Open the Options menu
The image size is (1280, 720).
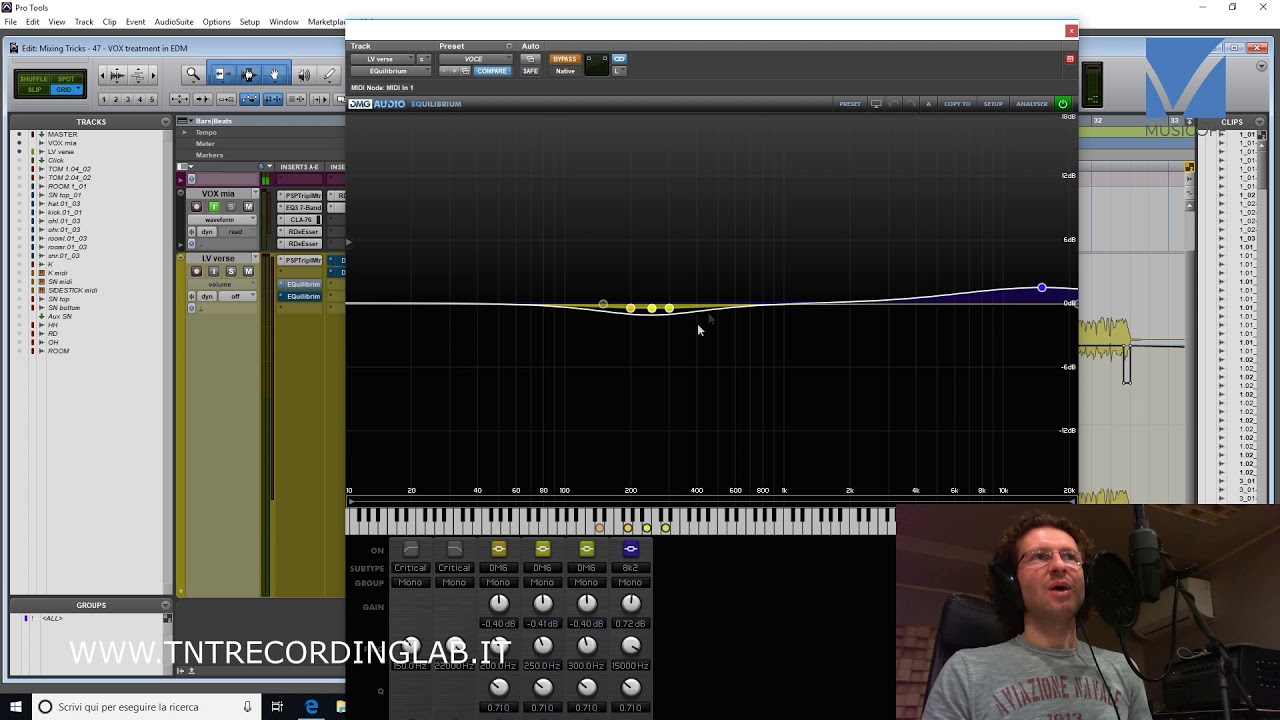click(216, 22)
